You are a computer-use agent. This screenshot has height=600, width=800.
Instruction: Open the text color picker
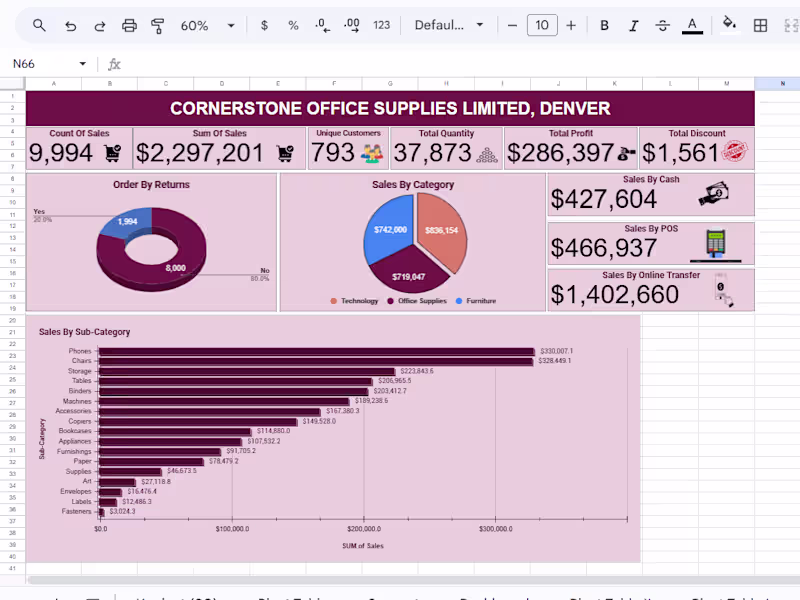tap(692, 26)
